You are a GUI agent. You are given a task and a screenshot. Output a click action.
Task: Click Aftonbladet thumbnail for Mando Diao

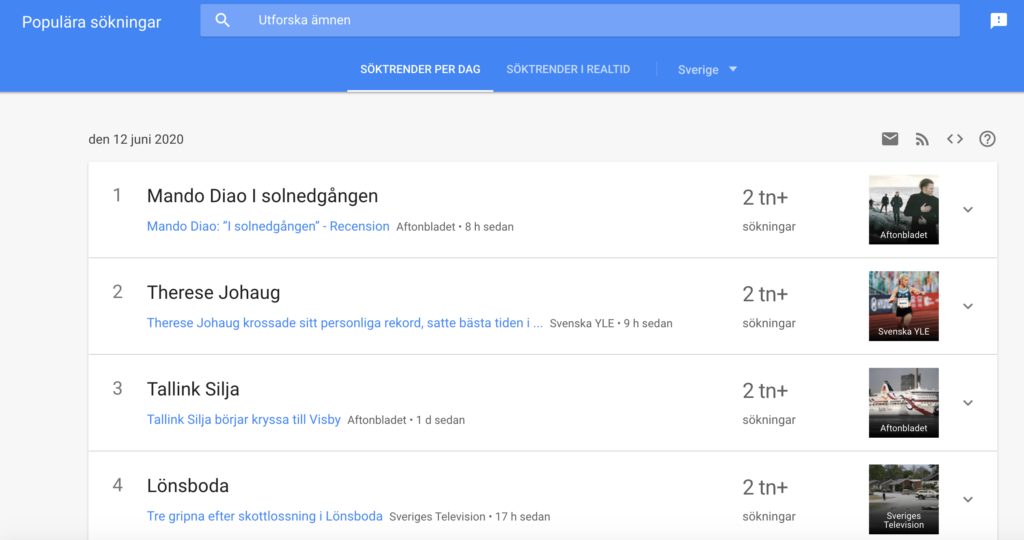[x=904, y=210]
